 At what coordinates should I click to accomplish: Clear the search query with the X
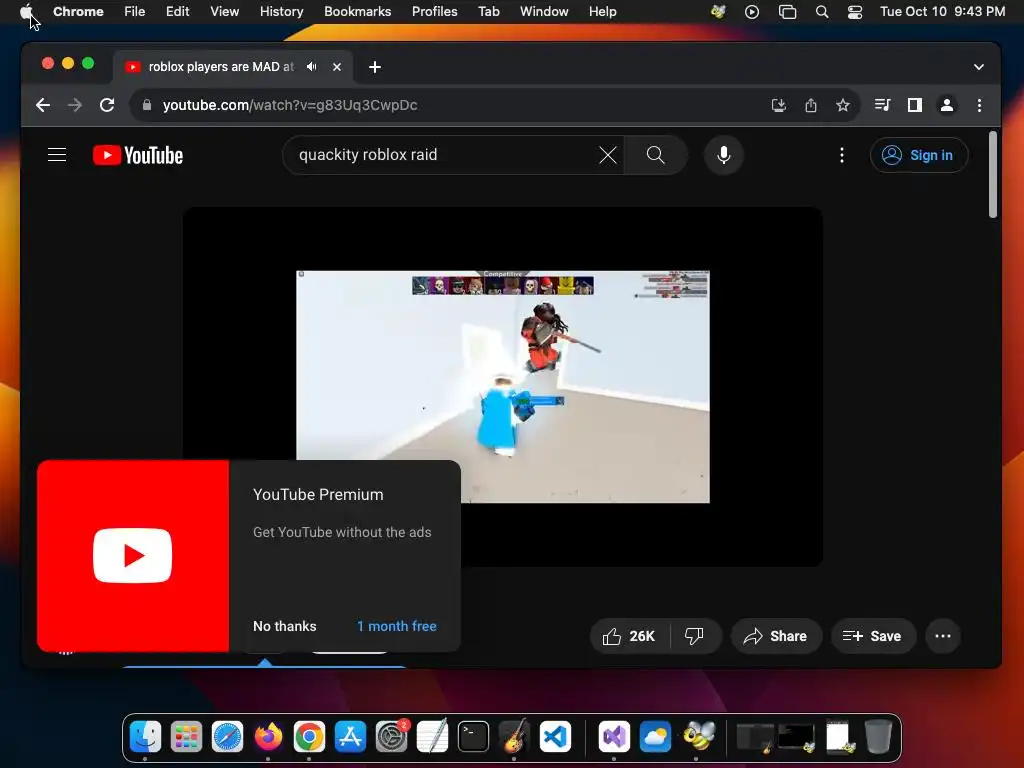(607, 155)
